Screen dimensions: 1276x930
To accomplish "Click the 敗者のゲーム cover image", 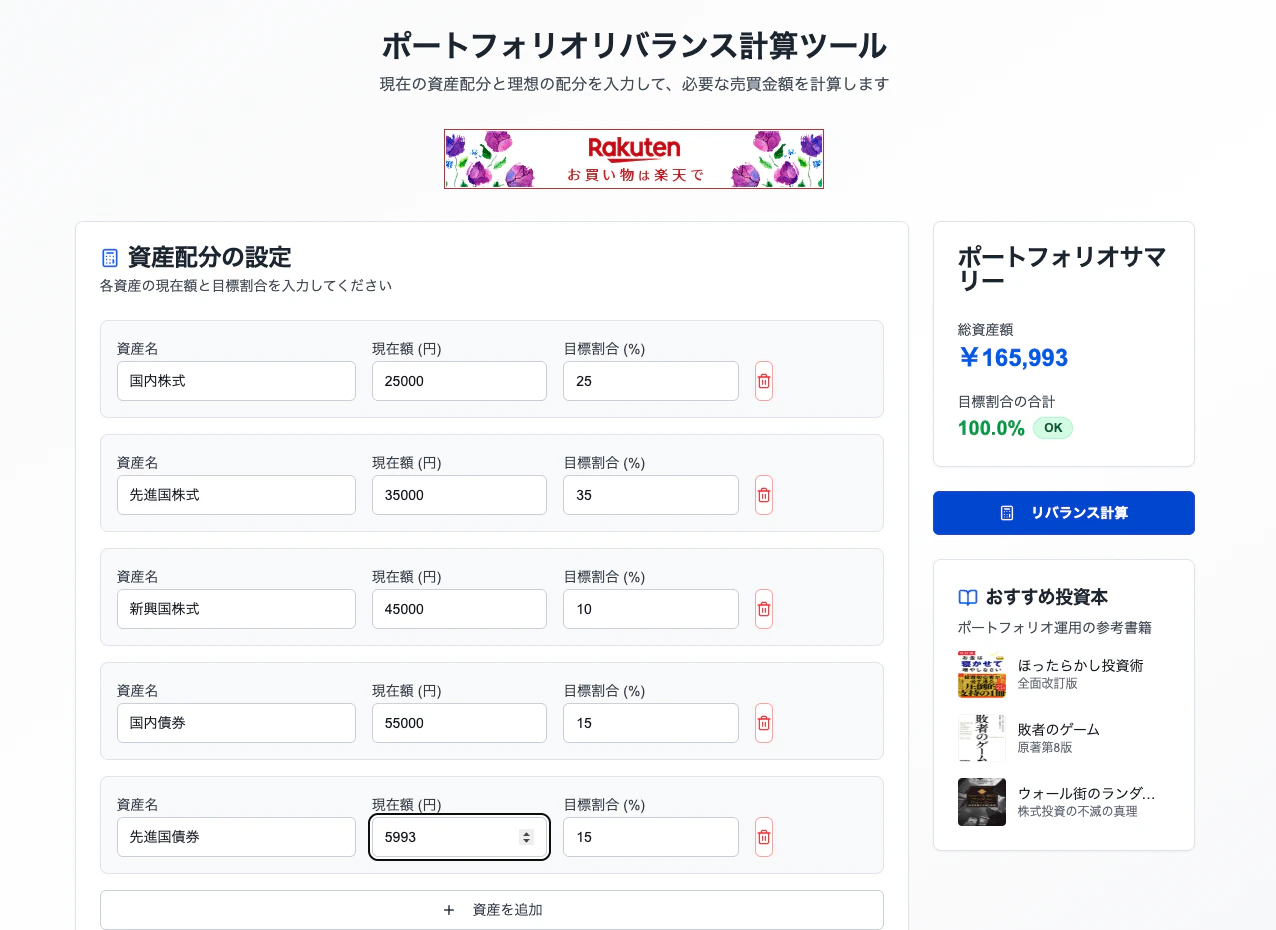I will coord(982,738).
